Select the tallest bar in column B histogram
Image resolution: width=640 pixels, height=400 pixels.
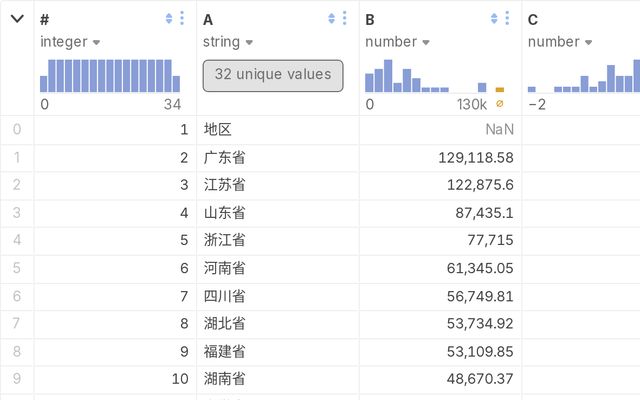click(388, 76)
